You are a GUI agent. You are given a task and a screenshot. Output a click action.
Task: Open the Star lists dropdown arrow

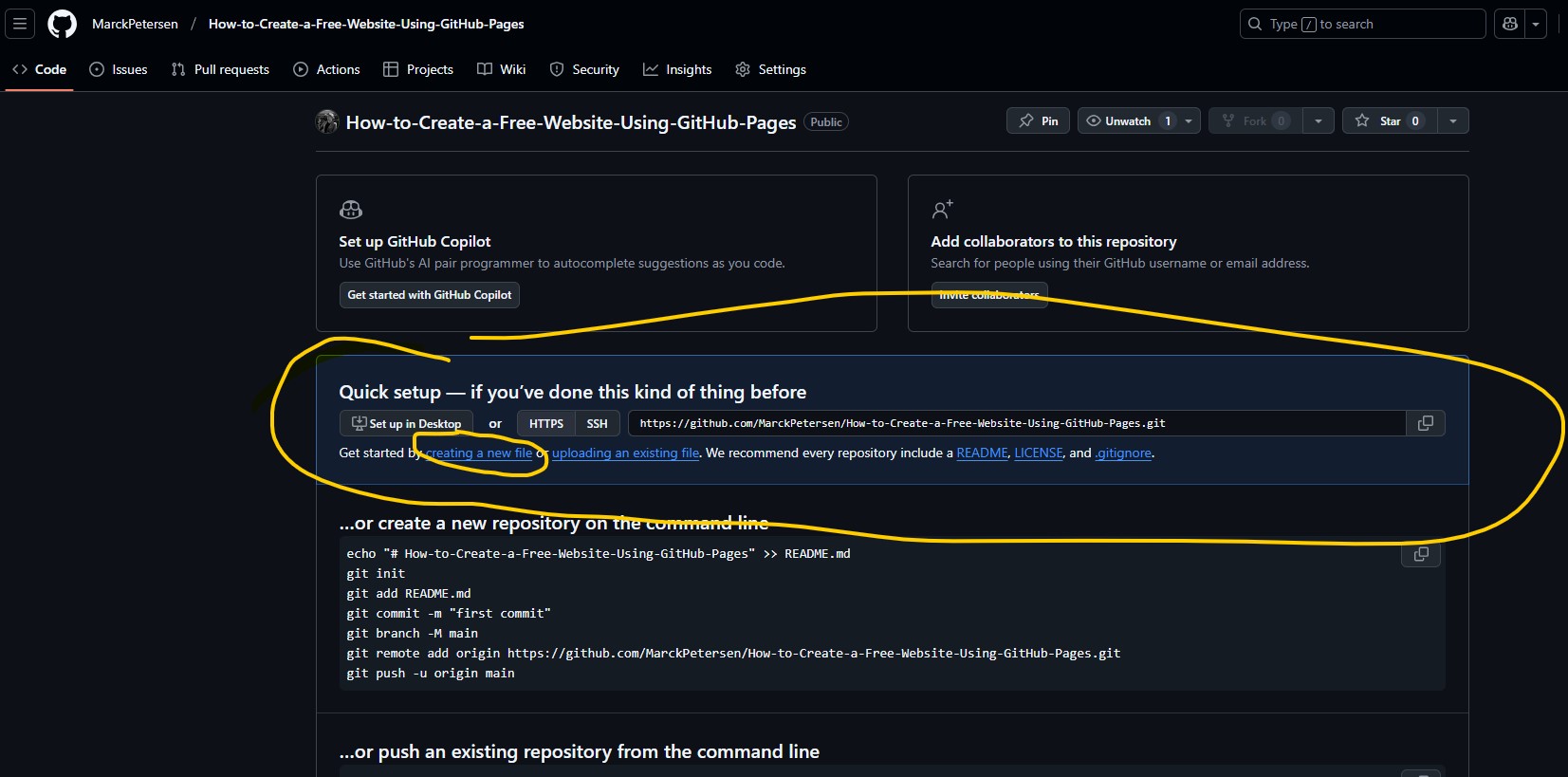(1453, 121)
